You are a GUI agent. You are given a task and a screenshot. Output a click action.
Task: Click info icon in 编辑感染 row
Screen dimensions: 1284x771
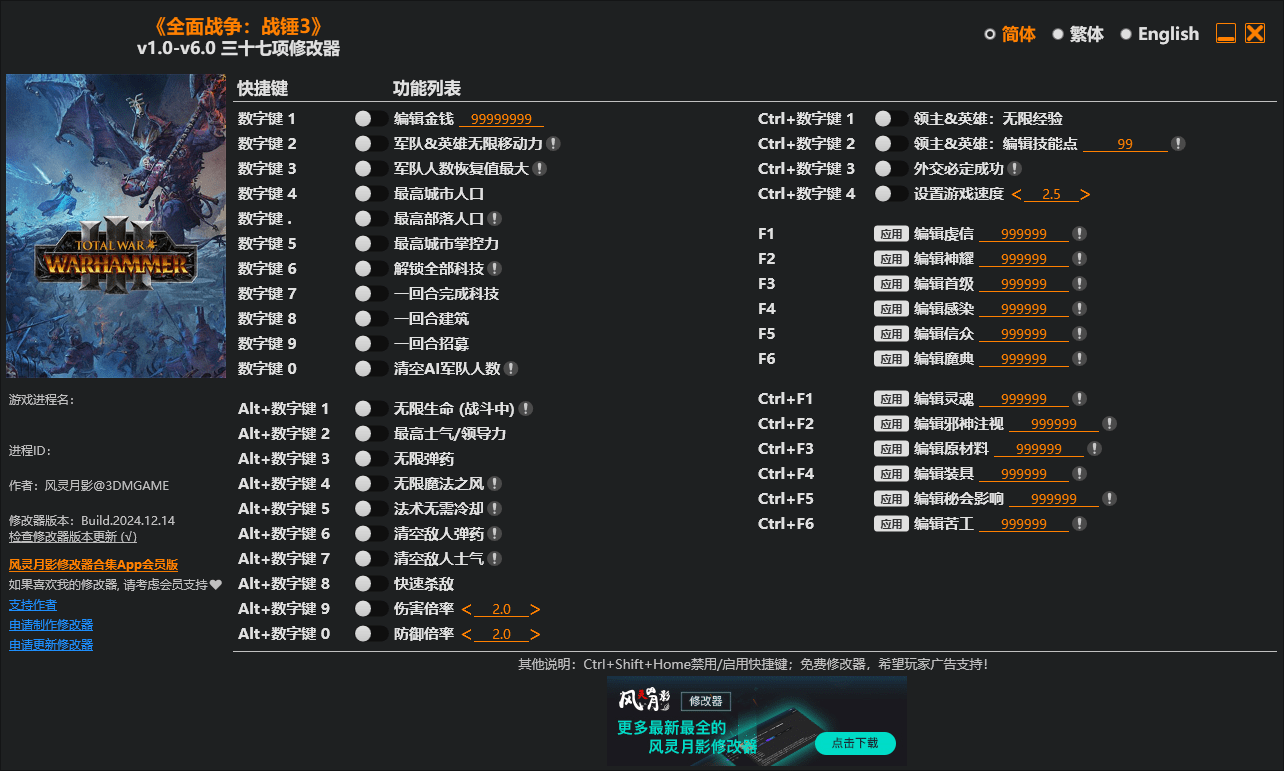tap(1079, 309)
